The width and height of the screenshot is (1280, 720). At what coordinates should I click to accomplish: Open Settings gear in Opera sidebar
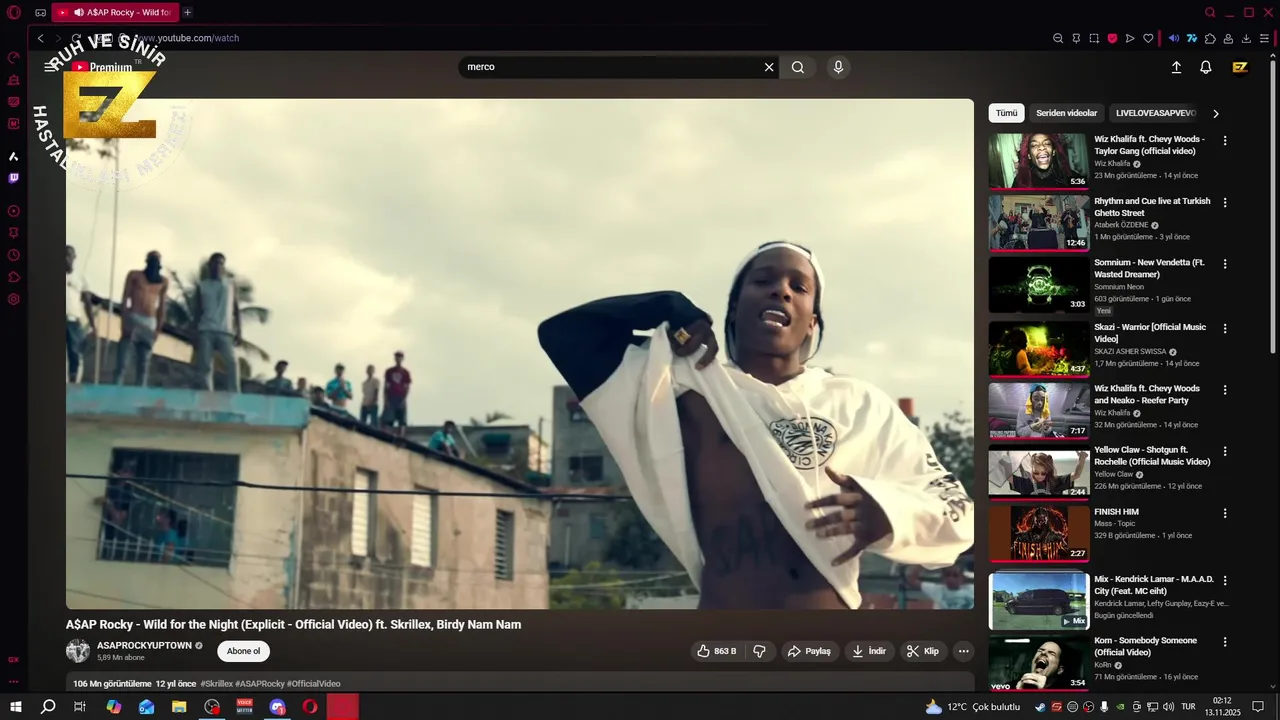(14, 299)
